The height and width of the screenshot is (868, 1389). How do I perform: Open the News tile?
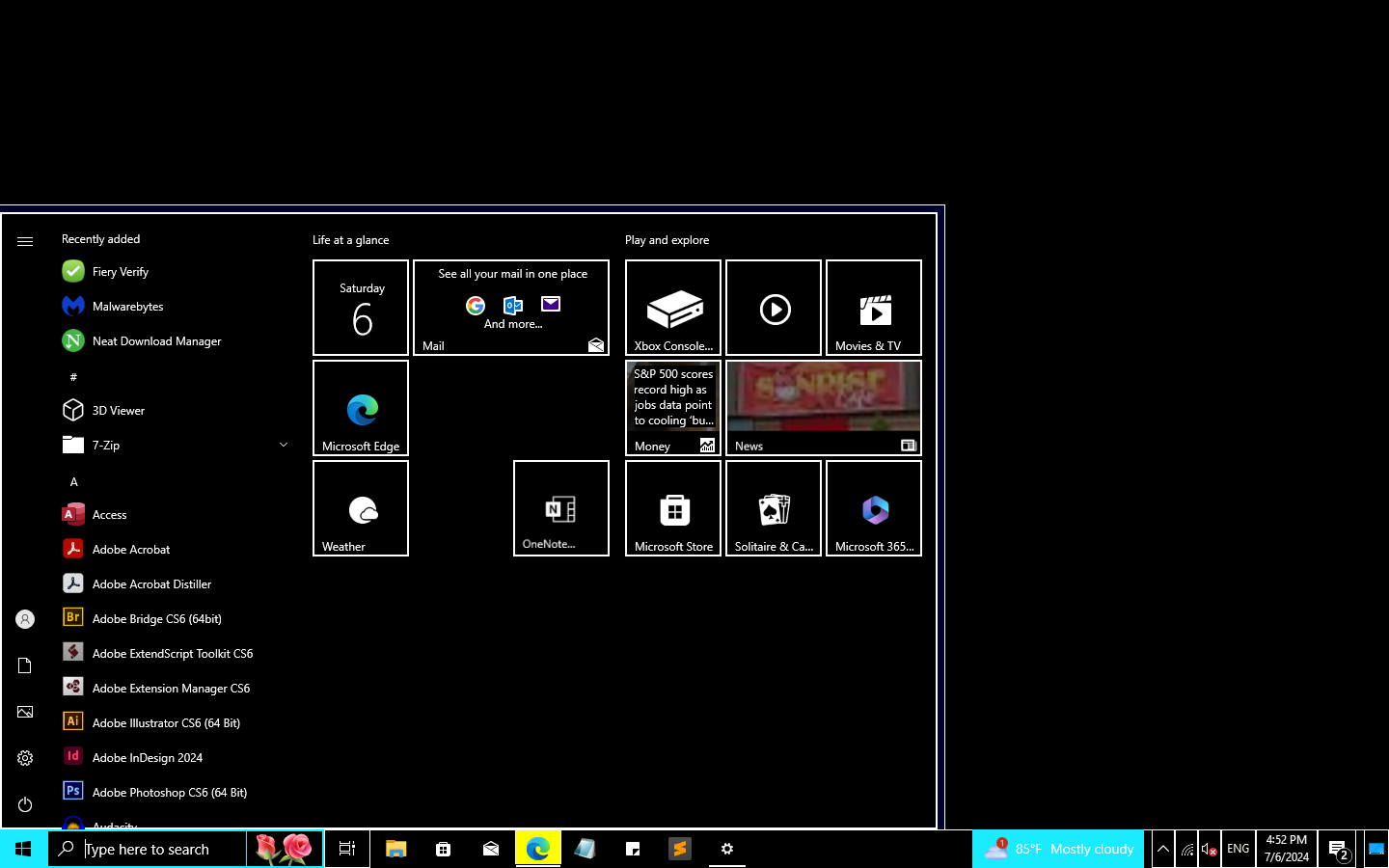tap(824, 408)
